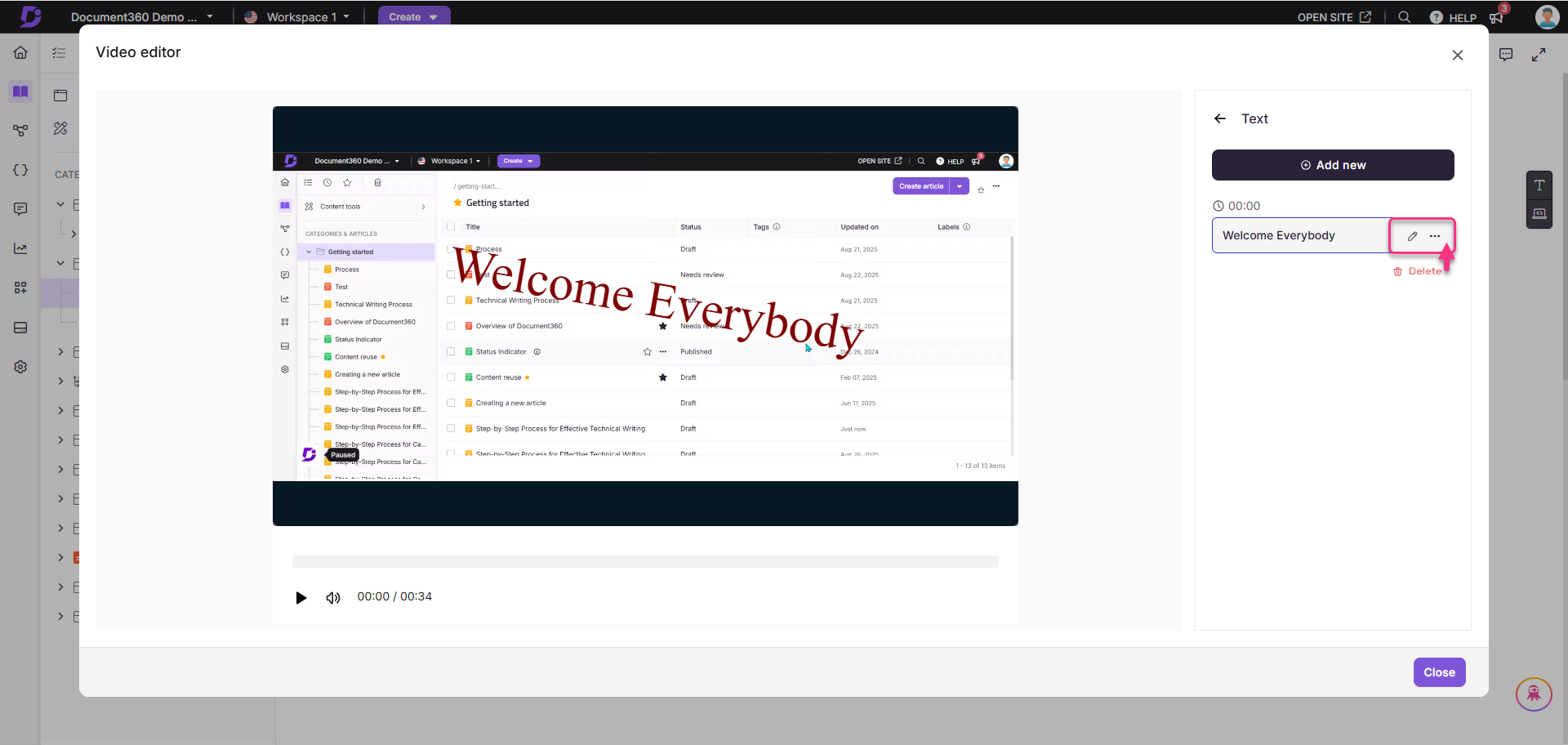Image resolution: width=1568 pixels, height=745 pixels.
Task: Mute the video with the speaker icon
Action: coord(333,598)
